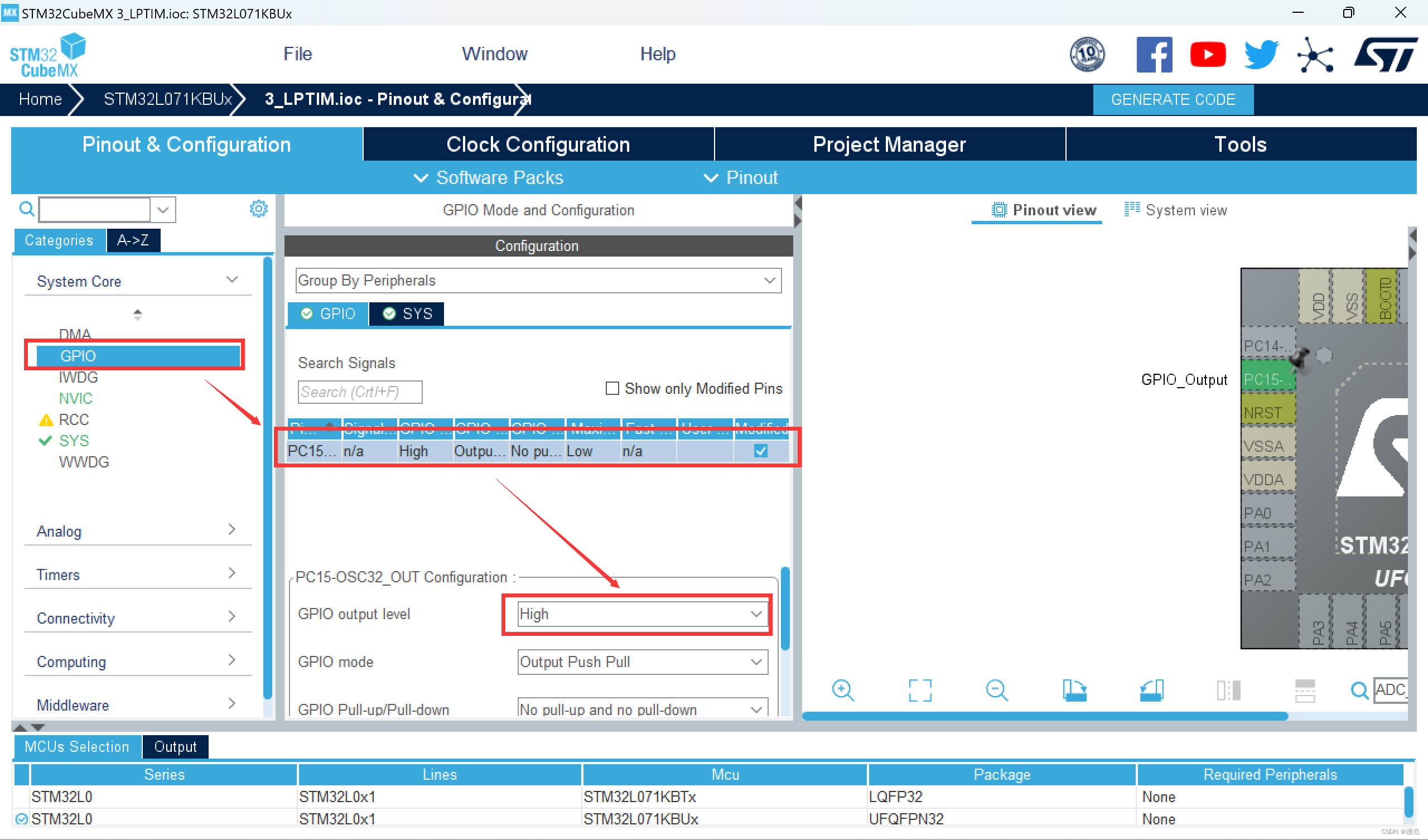Open the GPIO Pull-up/Pull-down dropdown
The width and height of the screenshot is (1428, 840).
coord(642,708)
